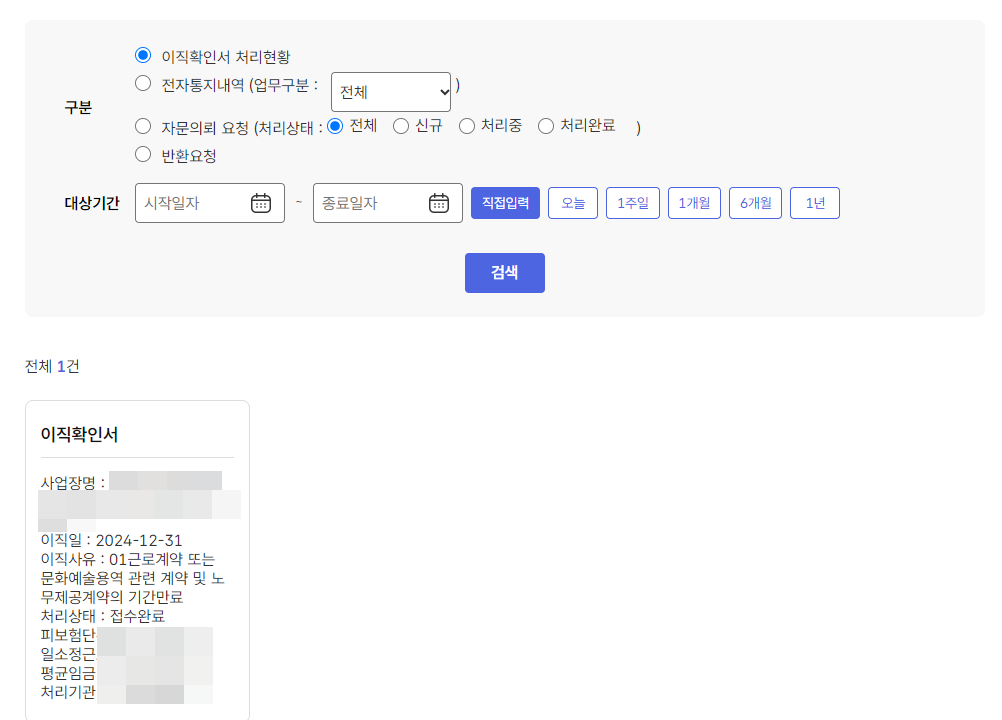Open the 업무구분 전체 dropdown
Screen dimensions: 1002x720
(390, 91)
